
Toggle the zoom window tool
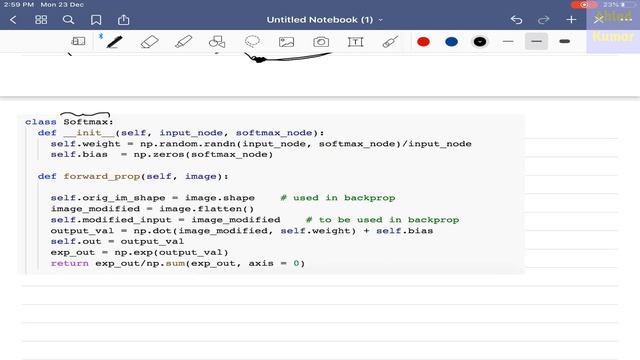[78, 41]
